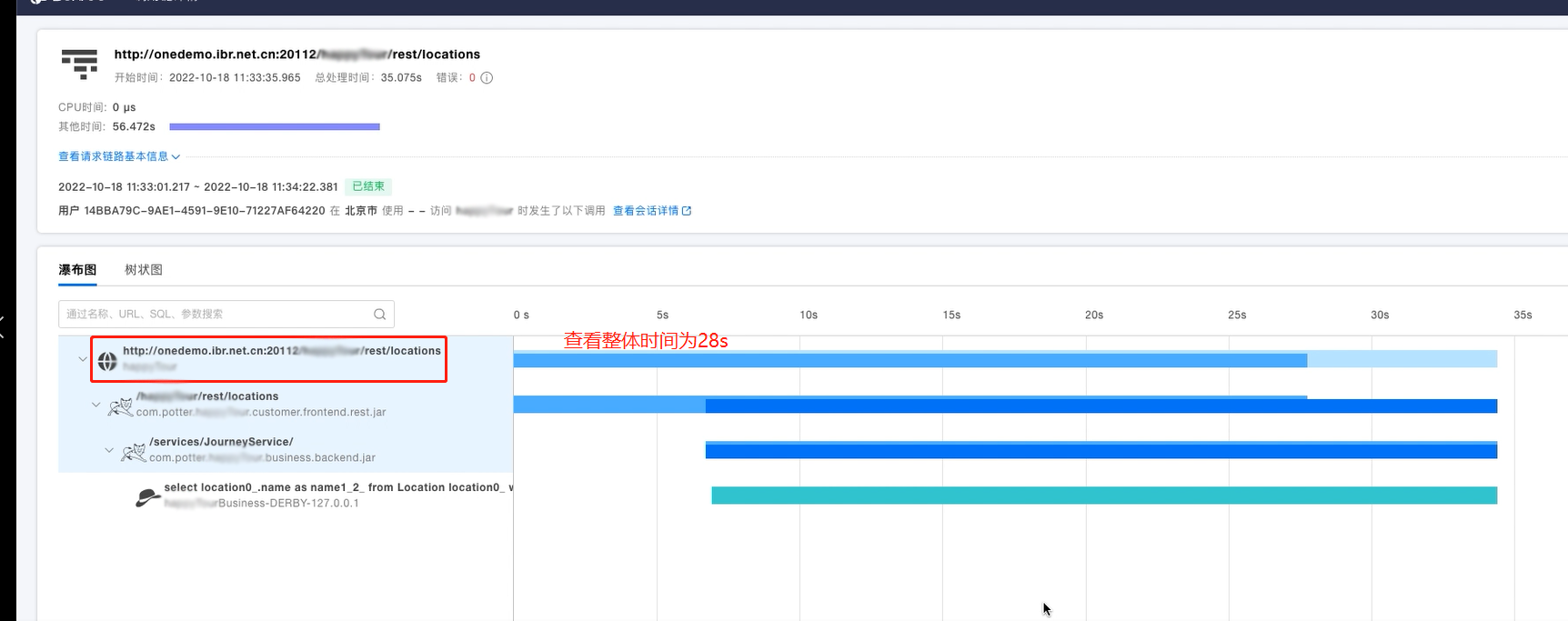The image size is (1568, 621).
Task: Click the magnifier icon in the search box
Action: pos(379,315)
